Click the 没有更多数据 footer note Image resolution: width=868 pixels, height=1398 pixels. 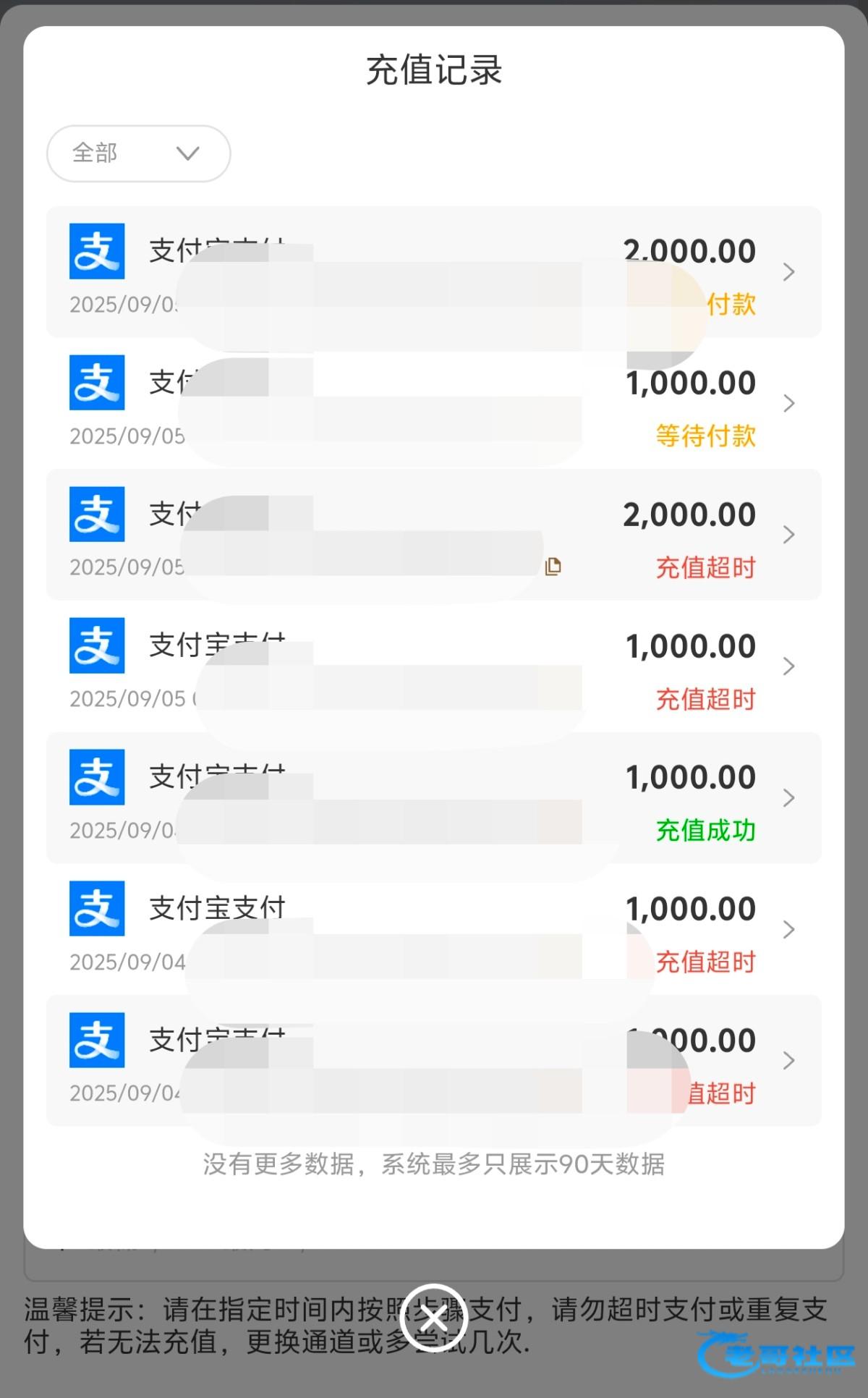click(x=434, y=1164)
